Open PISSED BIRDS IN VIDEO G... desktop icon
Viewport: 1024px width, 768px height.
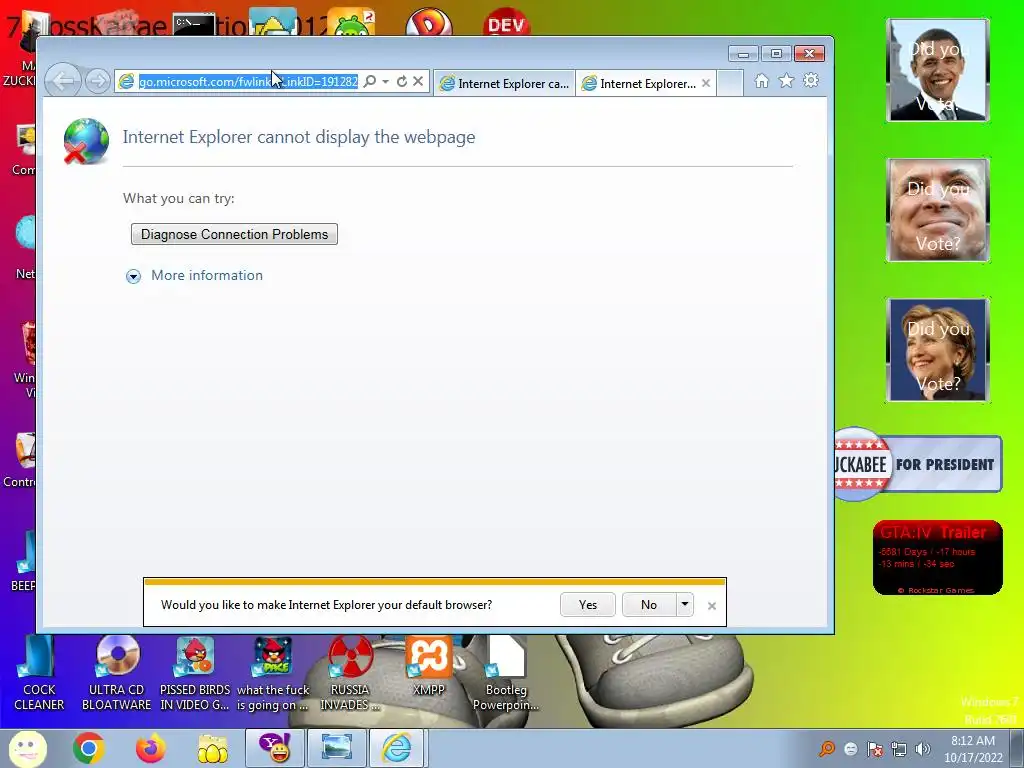pos(195,673)
